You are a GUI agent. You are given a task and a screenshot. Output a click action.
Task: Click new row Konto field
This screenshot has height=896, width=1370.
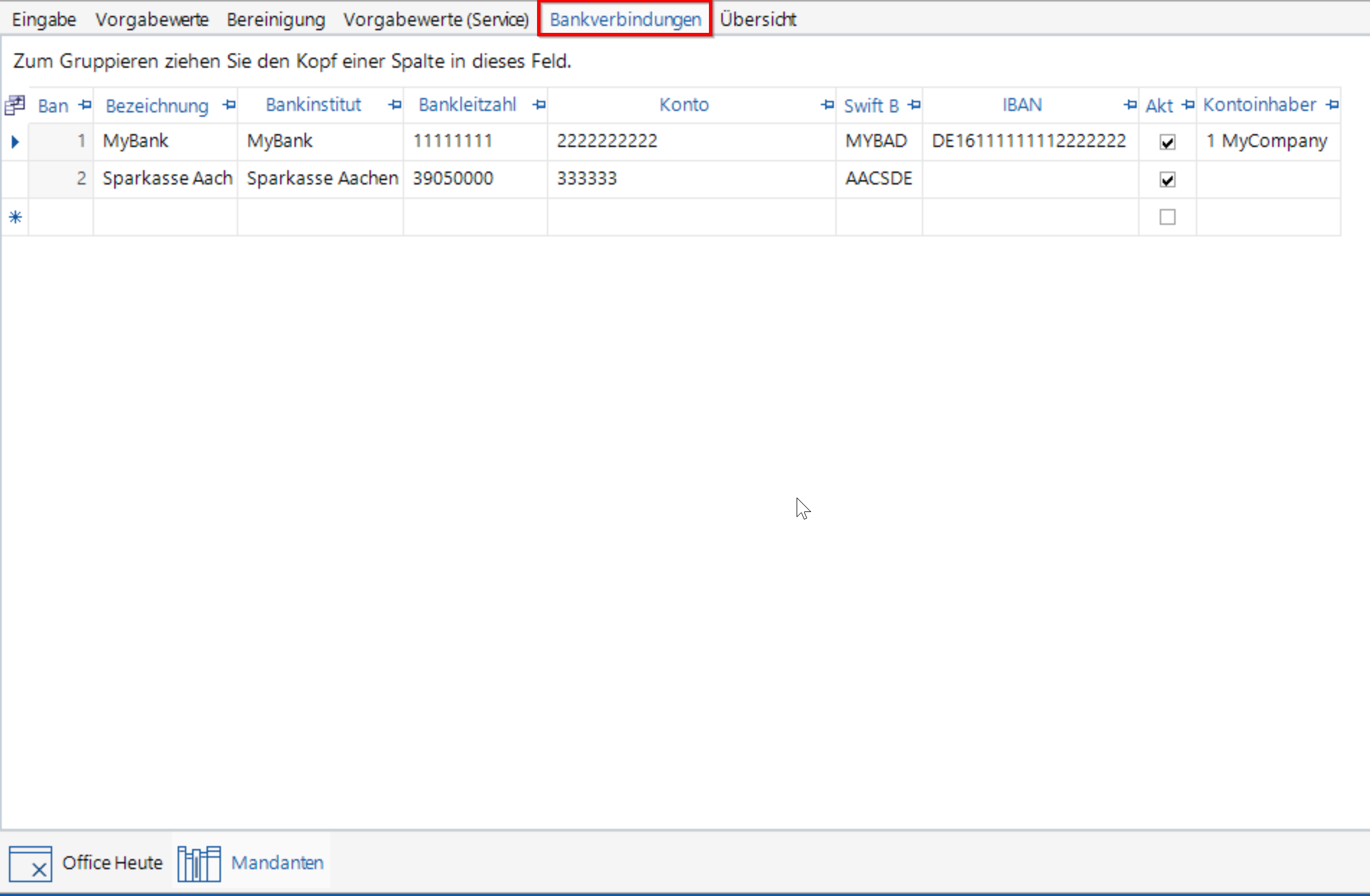click(692, 217)
